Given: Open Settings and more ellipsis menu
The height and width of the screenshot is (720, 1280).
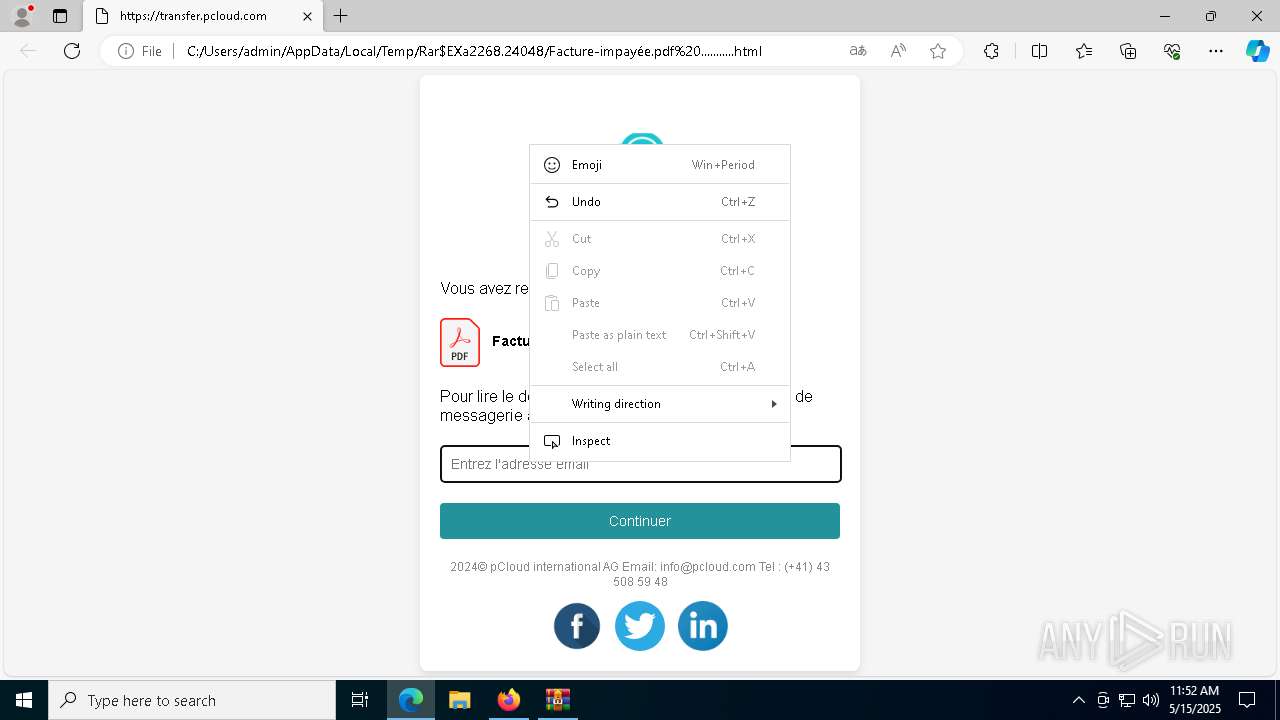Looking at the screenshot, I should click(x=1216, y=51).
